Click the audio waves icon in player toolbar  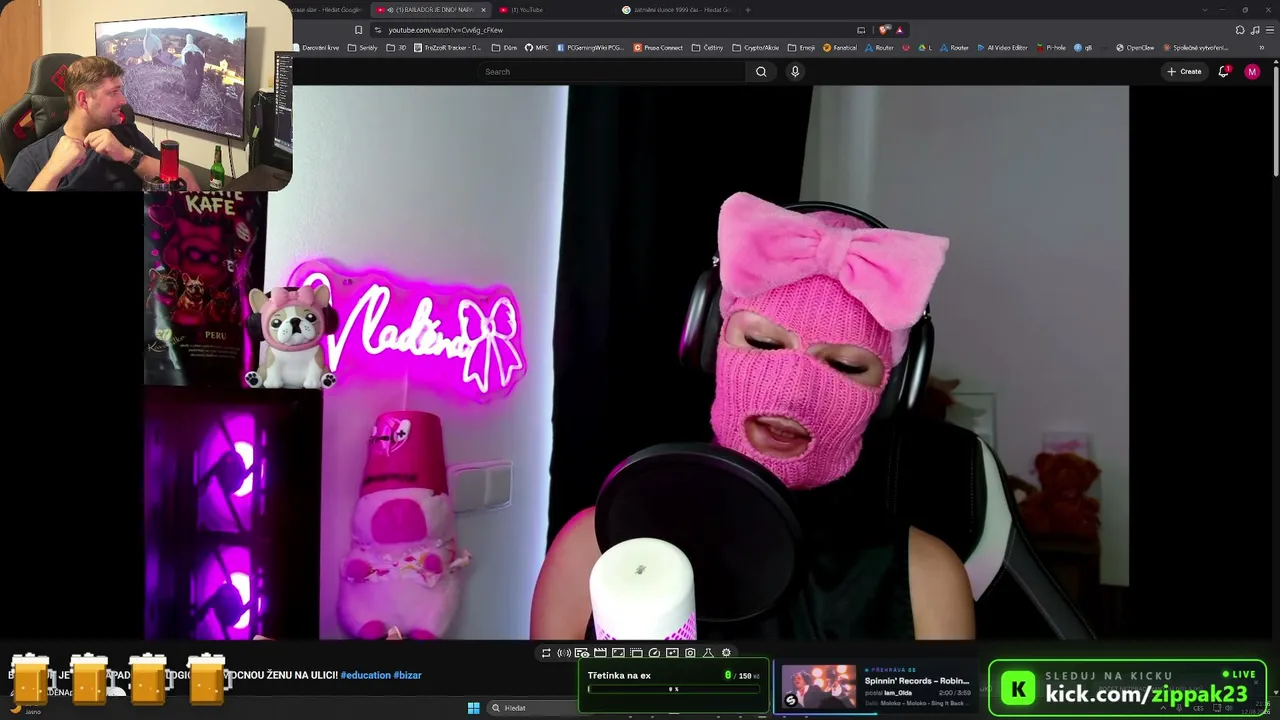pyautogui.click(x=564, y=653)
